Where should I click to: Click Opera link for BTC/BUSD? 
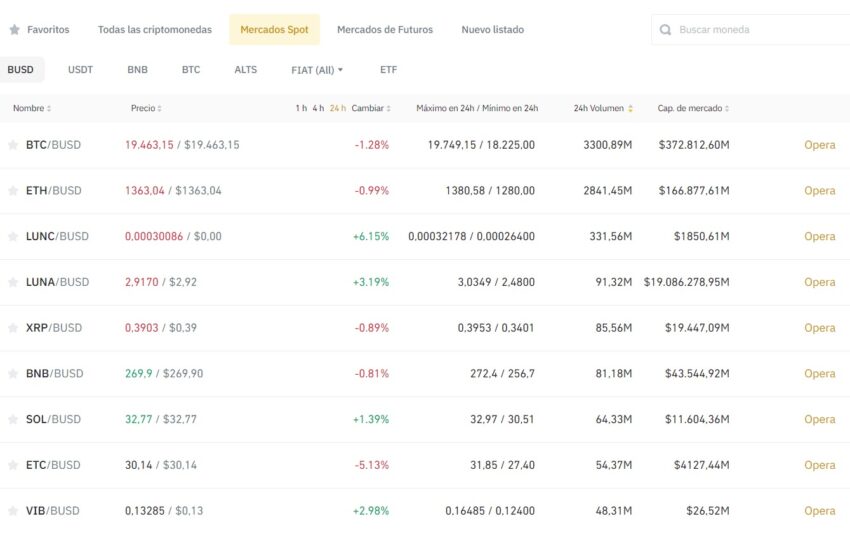(819, 145)
